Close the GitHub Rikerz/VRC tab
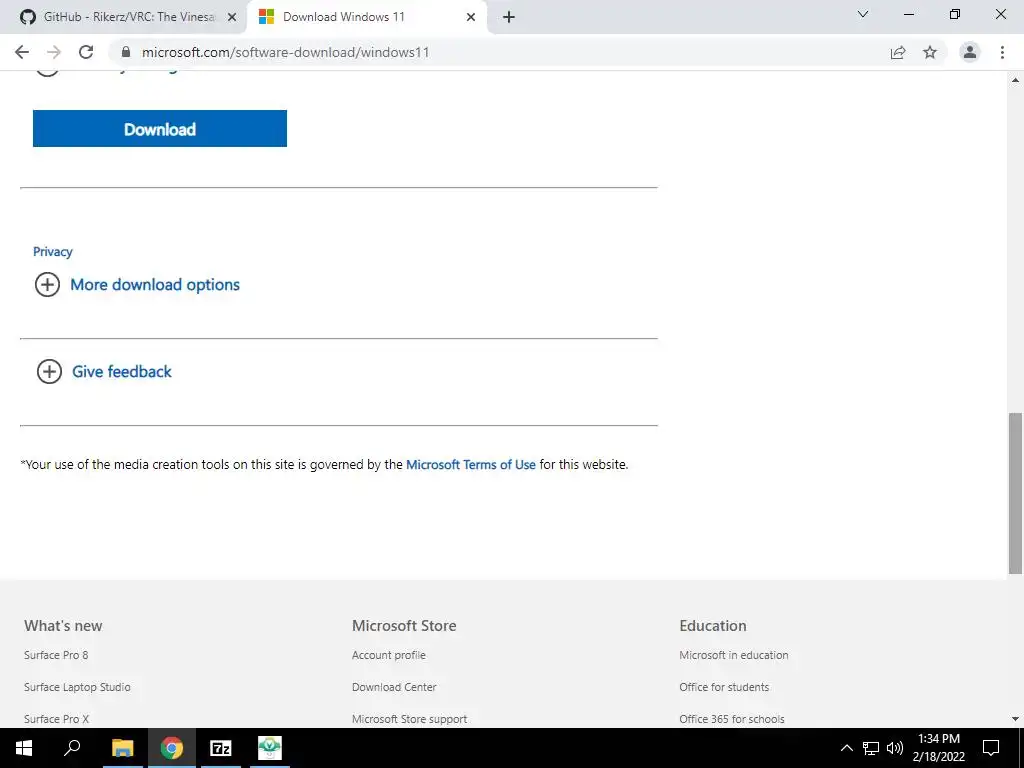 232,17
